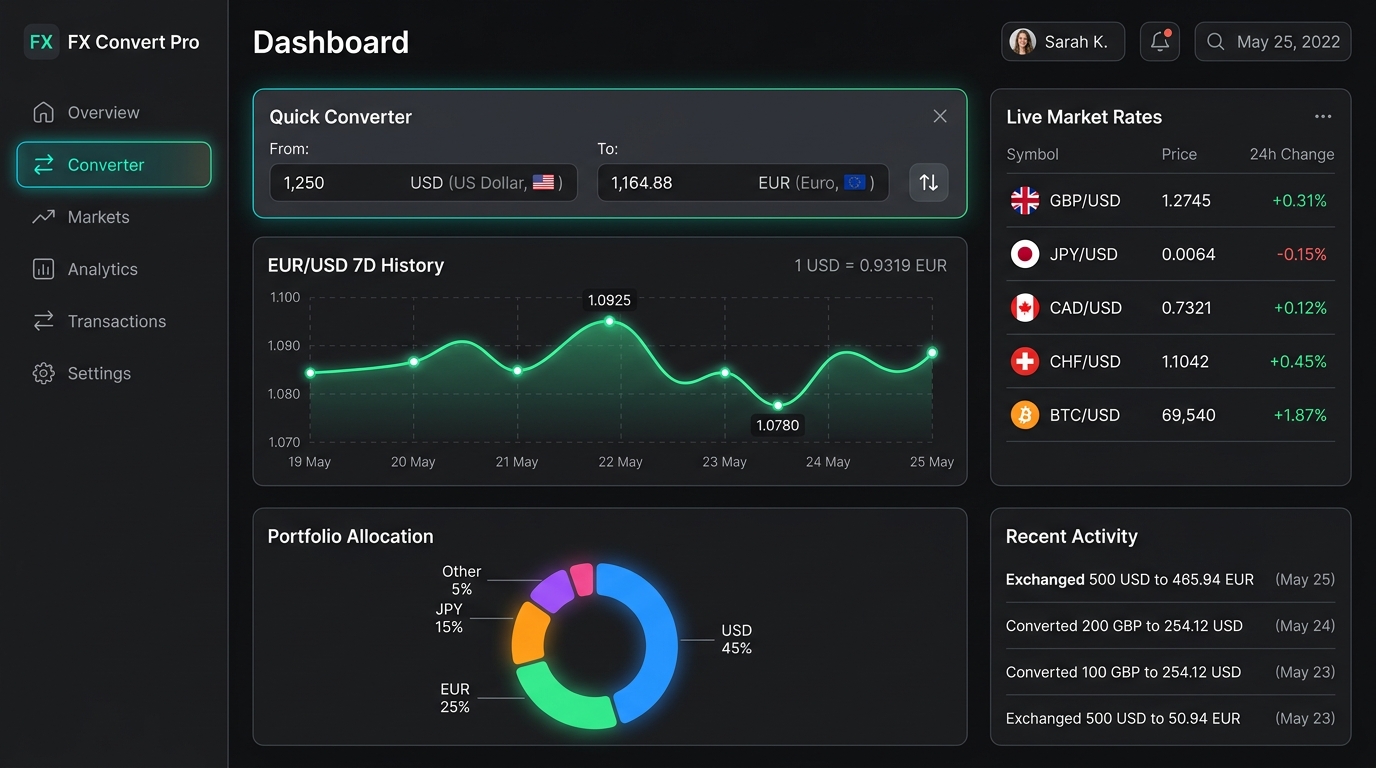Select Exchanged 500 USD to 465.94 EUR entry
Image resolution: width=1376 pixels, height=768 pixels.
(x=1170, y=579)
